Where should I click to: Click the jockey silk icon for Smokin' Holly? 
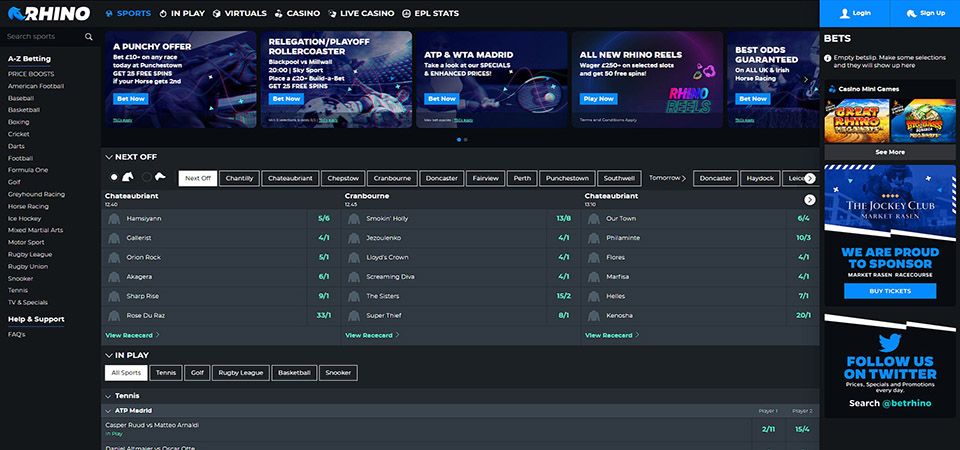353,219
